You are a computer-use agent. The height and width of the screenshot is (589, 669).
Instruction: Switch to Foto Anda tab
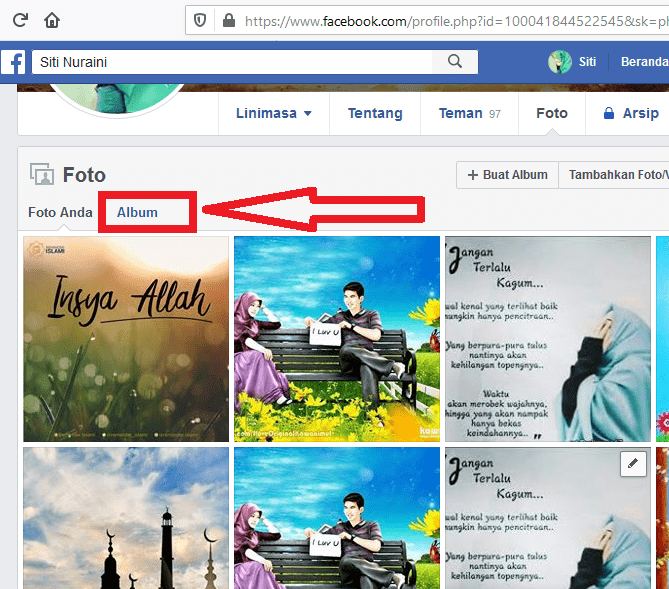click(x=60, y=212)
